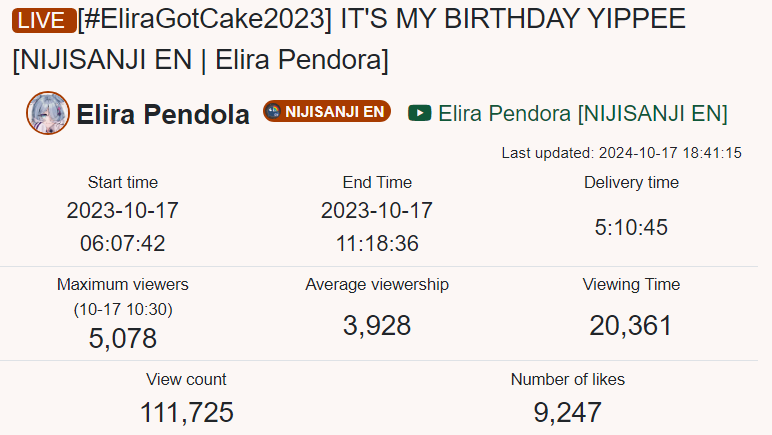This screenshot has width=772, height=435.
Task: Open the NIJISANJI EN group tag
Action: click(x=327, y=111)
